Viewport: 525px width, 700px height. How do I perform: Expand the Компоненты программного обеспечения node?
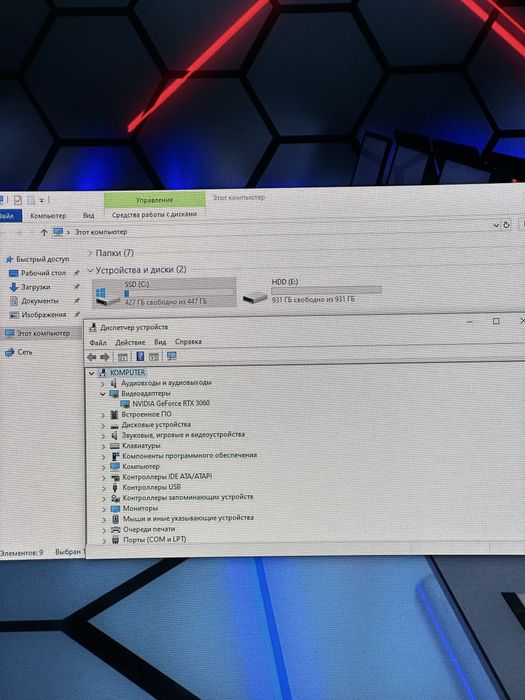click(104, 457)
